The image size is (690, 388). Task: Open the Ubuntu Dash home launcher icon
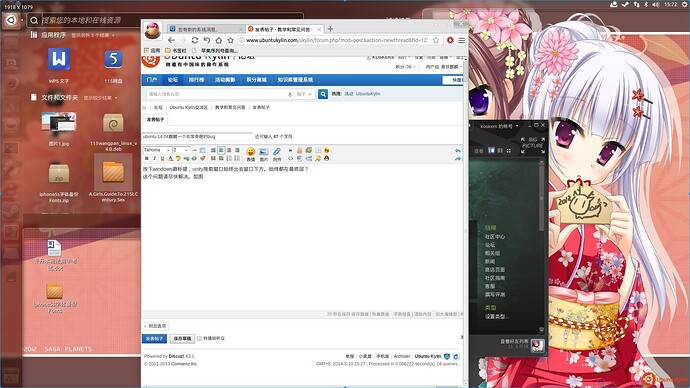[x=11, y=20]
